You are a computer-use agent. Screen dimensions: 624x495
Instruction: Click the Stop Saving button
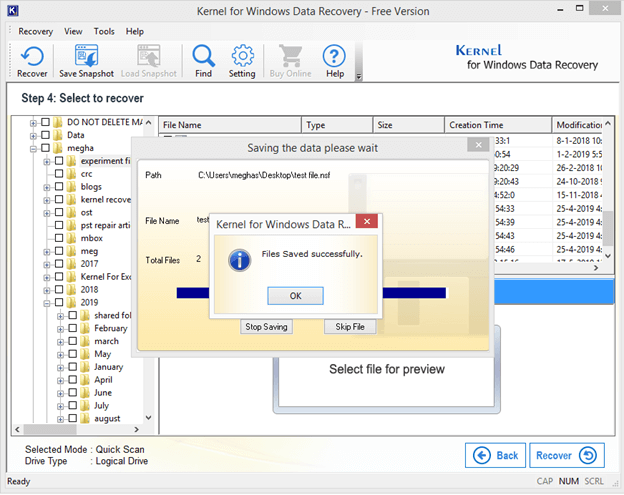[266, 327]
